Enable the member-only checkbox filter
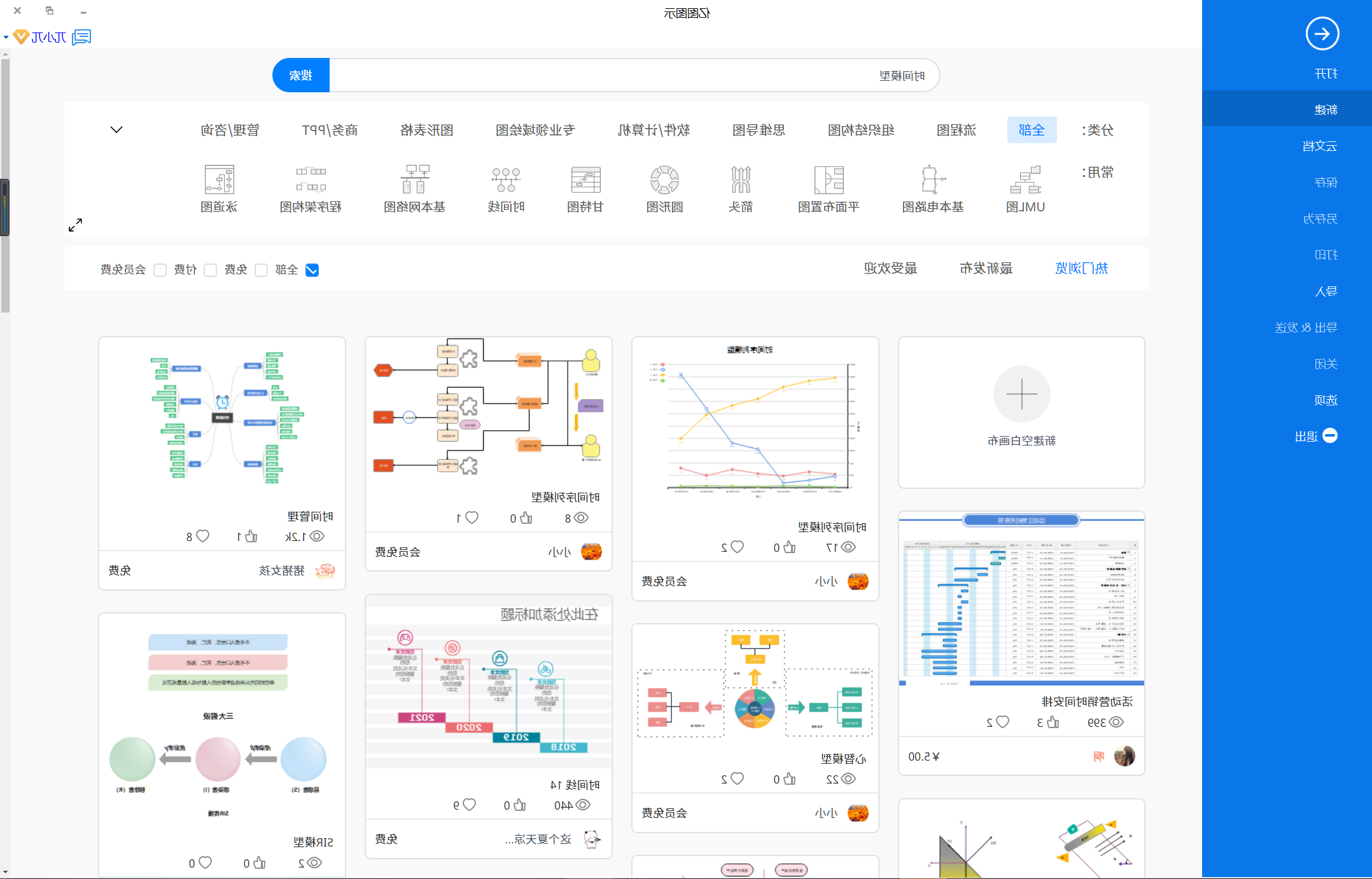Screen dimensions: 1372x879 pyautogui.click(x=156, y=268)
